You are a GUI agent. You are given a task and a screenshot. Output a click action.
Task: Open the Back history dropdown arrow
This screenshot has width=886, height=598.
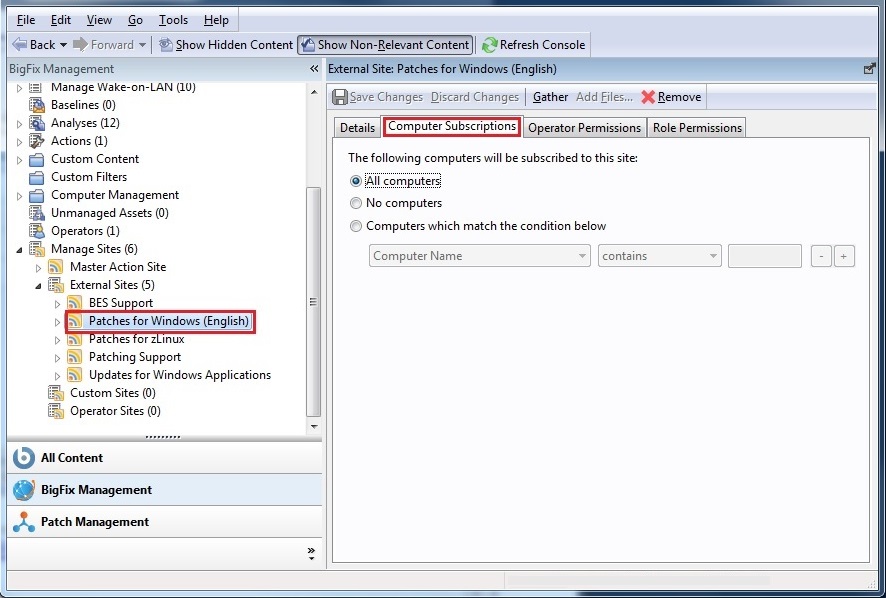(63, 45)
